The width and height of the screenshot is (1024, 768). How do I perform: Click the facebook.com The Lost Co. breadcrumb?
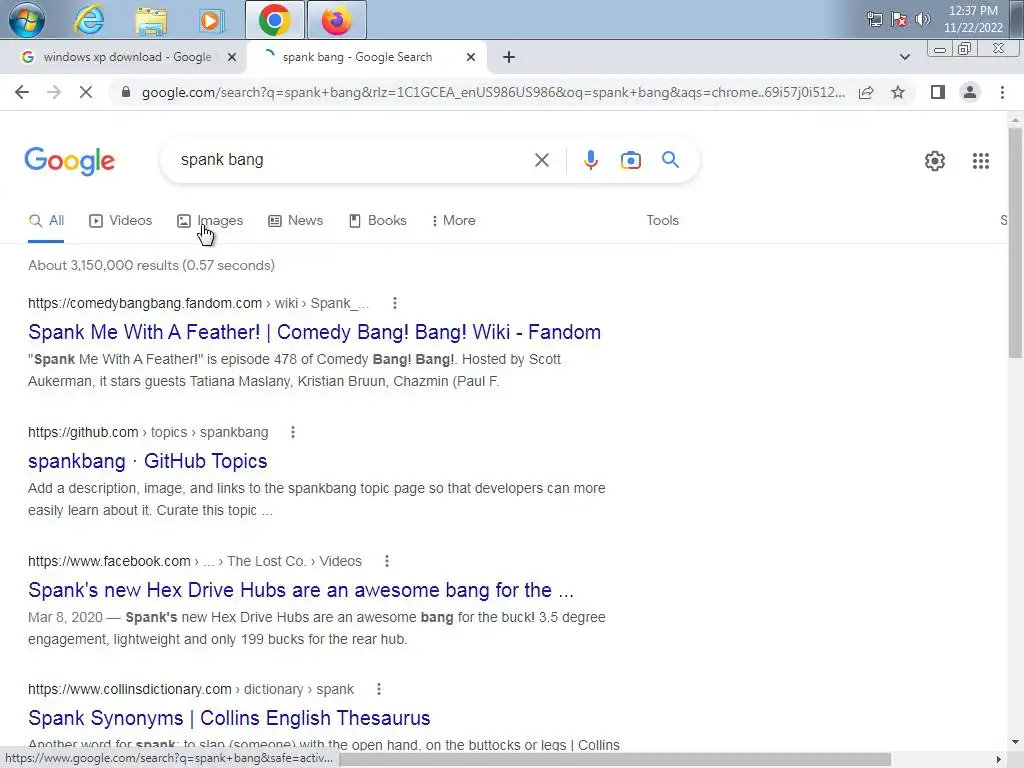[x=195, y=561]
